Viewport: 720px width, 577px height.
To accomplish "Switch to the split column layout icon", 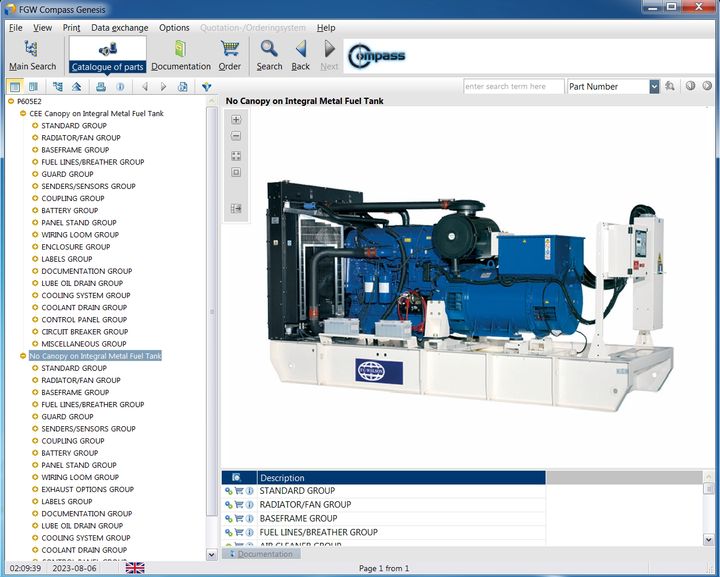I will (33, 86).
